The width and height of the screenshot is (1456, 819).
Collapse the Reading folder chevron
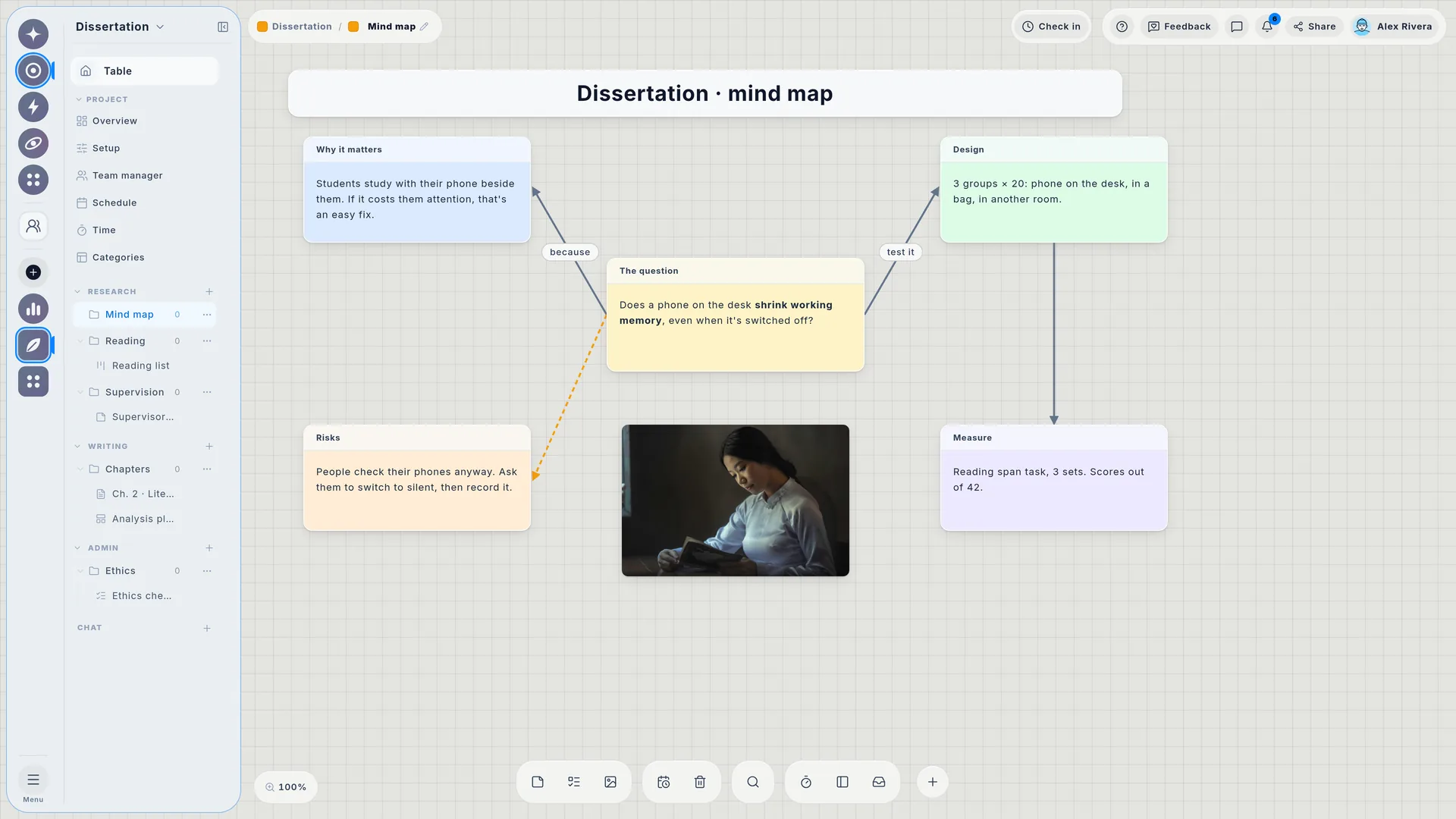(80, 341)
